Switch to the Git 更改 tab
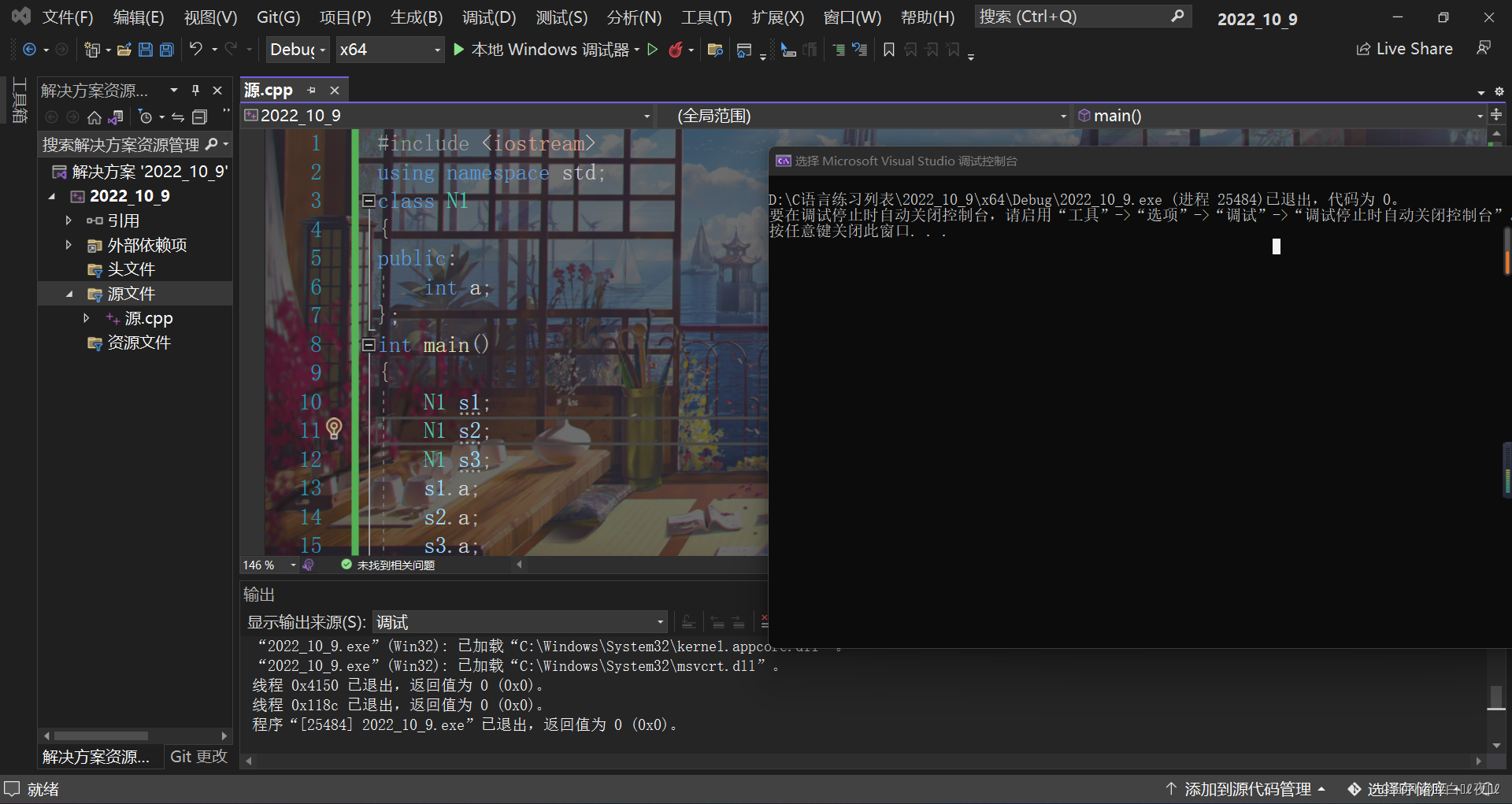The image size is (1512, 804). tap(198, 757)
